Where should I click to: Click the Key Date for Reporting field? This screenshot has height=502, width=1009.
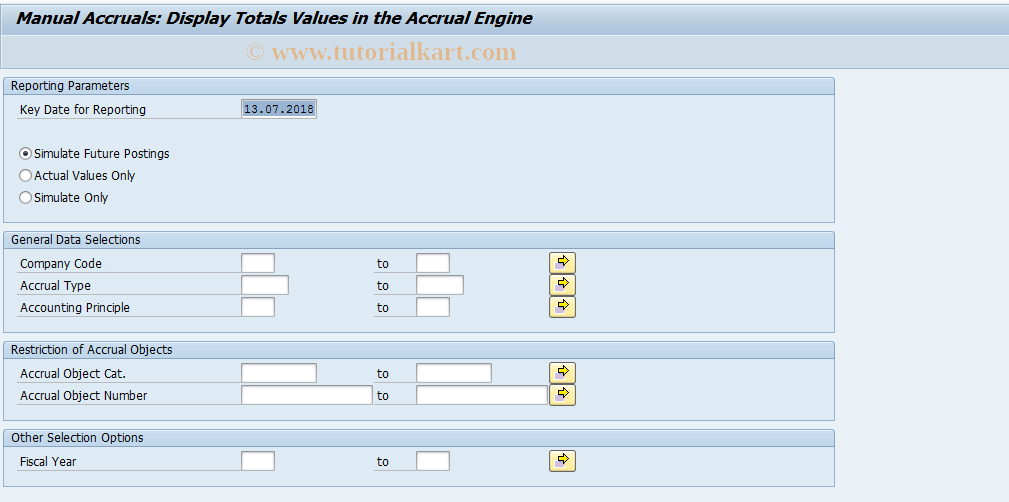click(279, 109)
